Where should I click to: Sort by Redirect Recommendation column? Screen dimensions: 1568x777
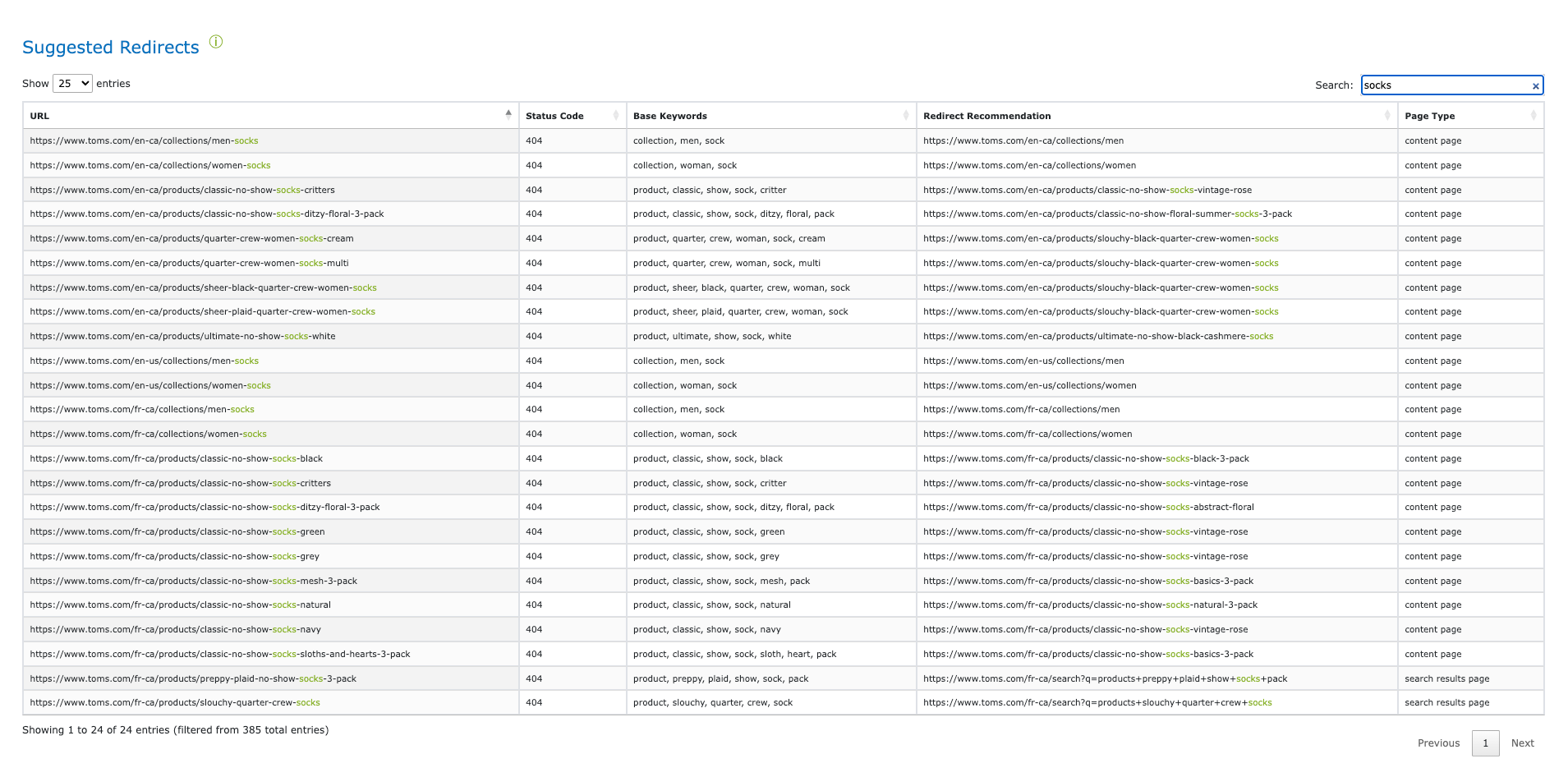click(1156, 116)
